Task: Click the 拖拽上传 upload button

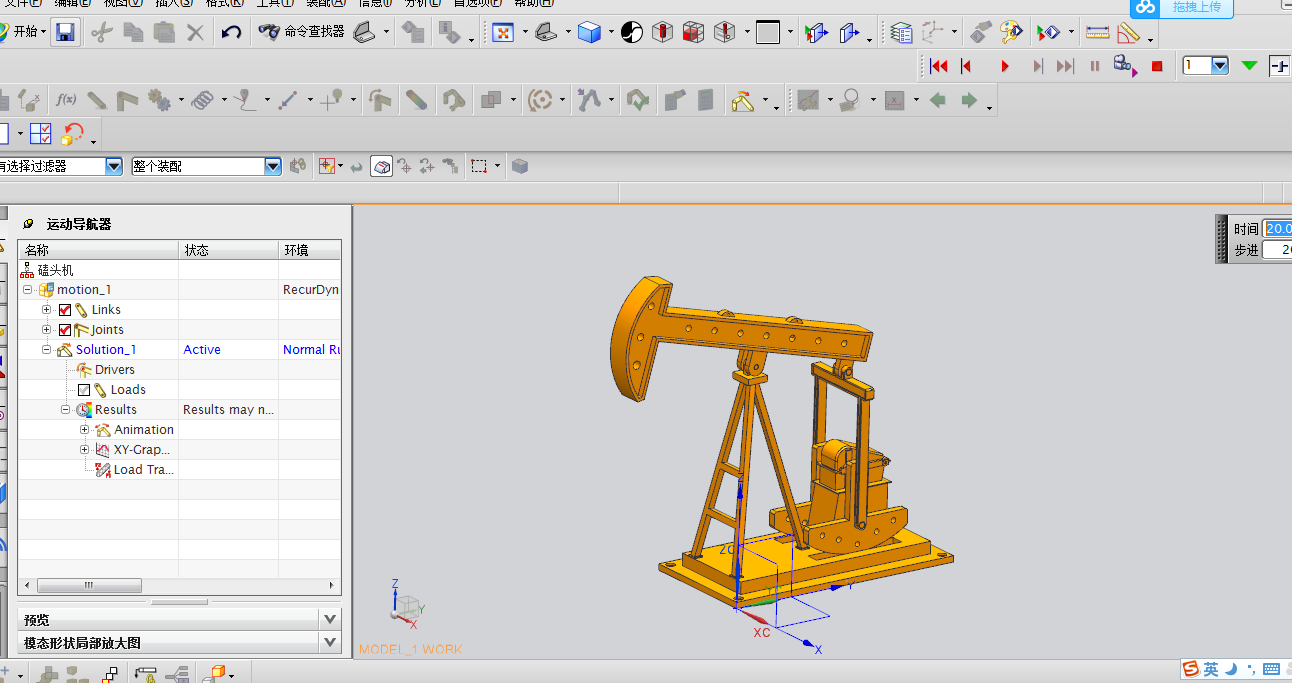Action: 1195,8
